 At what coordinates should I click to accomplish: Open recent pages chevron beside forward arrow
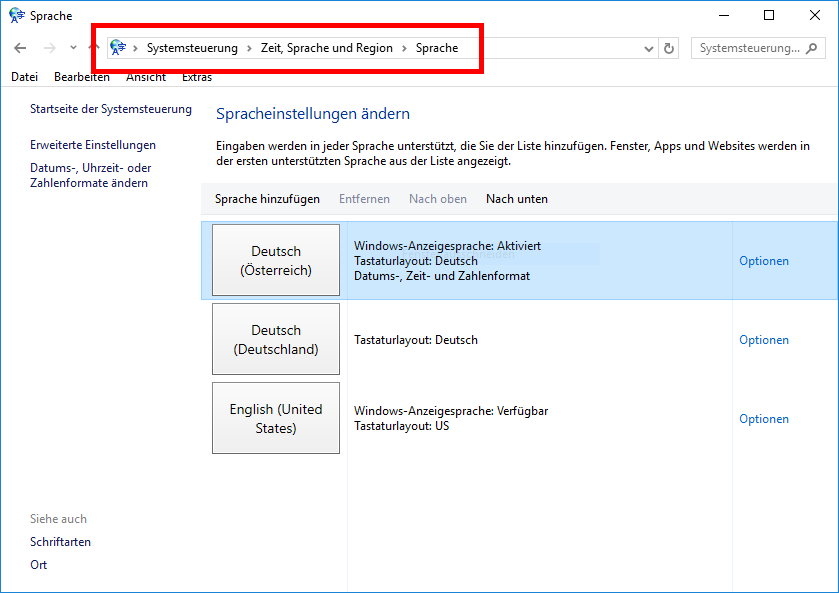coord(71,47)
